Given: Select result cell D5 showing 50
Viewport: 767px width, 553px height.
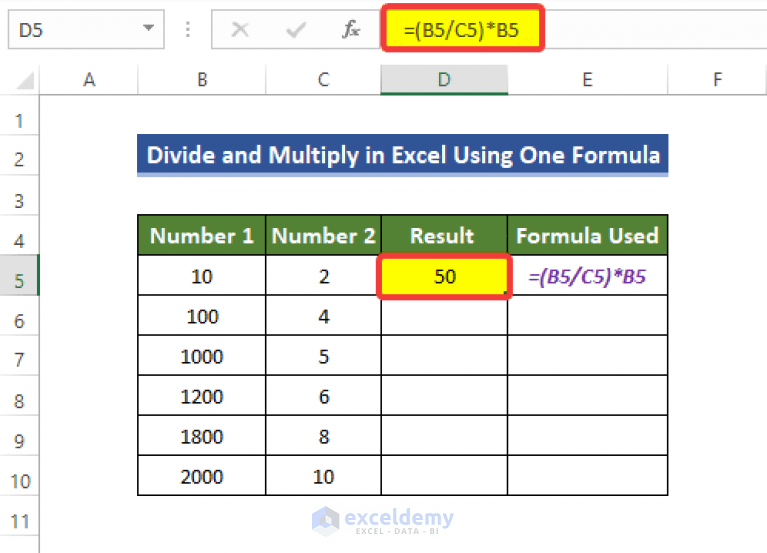Looking at the screenshot, I should tap(444, 276).
